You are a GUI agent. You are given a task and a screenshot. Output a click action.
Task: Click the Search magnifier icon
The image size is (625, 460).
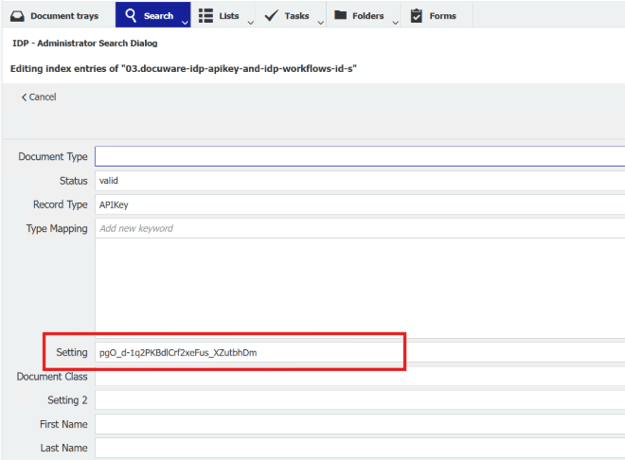coord(130,15)
